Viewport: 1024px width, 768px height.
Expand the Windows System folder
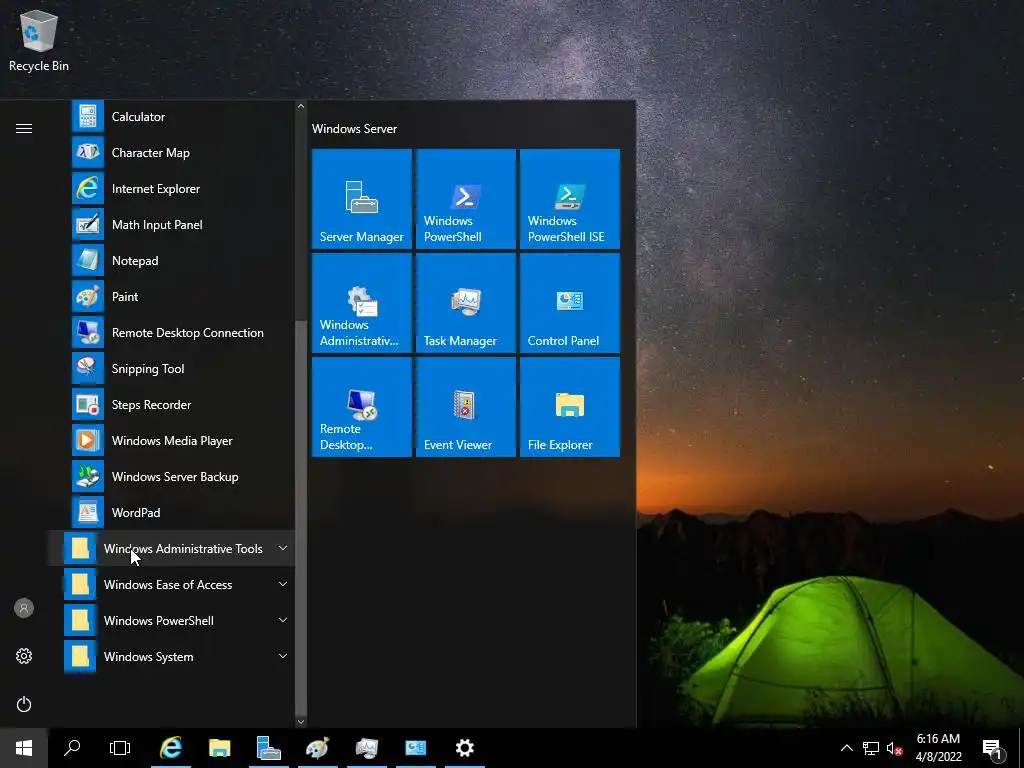click(171, 656)
